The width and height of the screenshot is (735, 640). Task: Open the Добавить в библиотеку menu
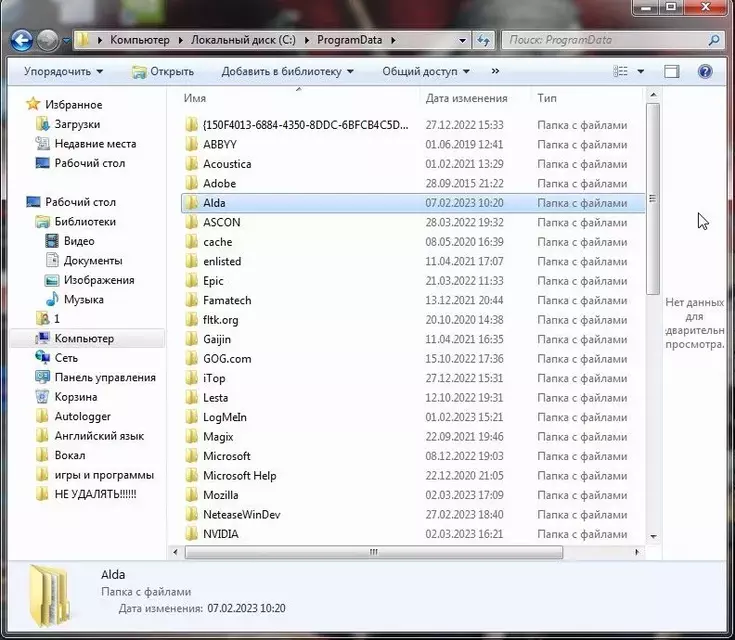pyautogui.click(x=287, y=72)
